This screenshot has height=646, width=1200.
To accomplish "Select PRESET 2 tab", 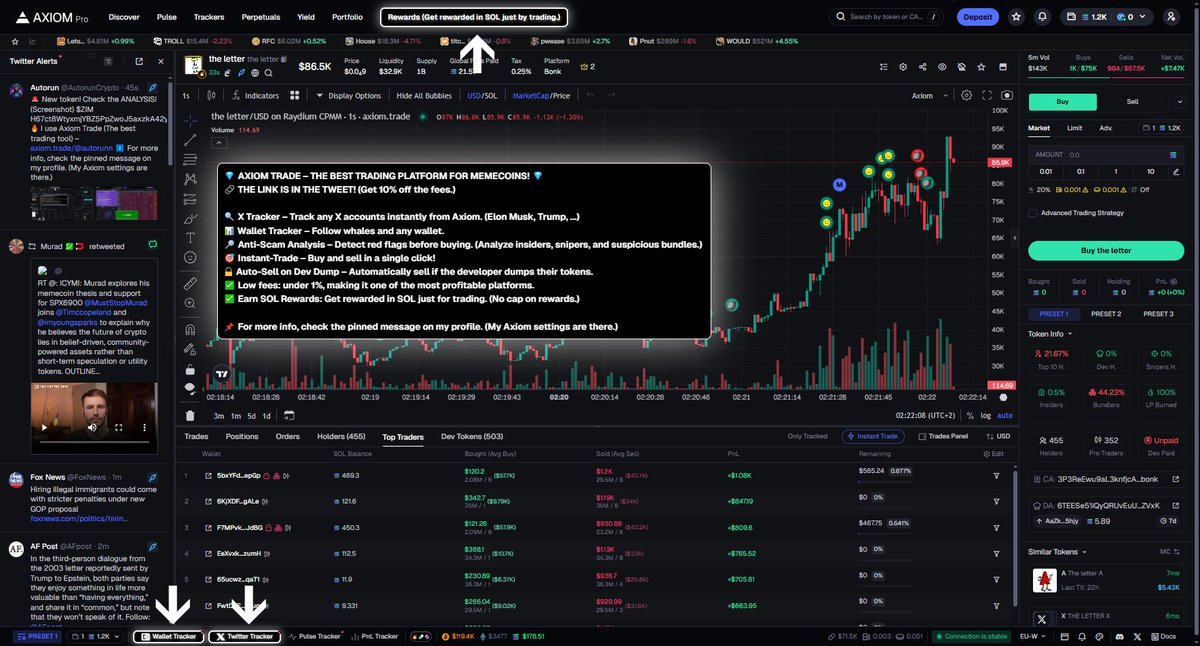I will pyautogui.click(x=1105, y=314).
